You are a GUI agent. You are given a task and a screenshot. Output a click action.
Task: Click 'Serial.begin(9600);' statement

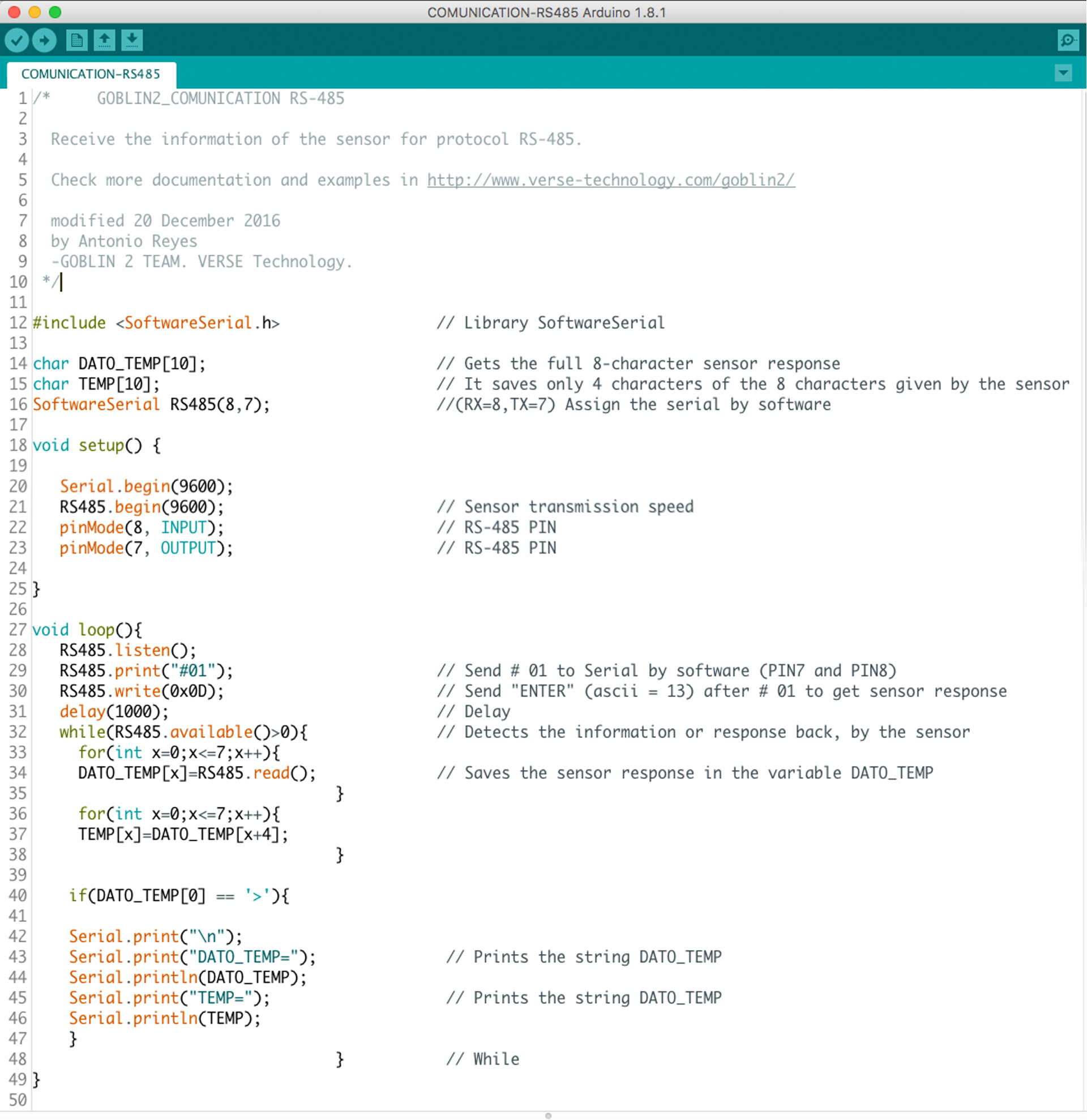point(147,486)
